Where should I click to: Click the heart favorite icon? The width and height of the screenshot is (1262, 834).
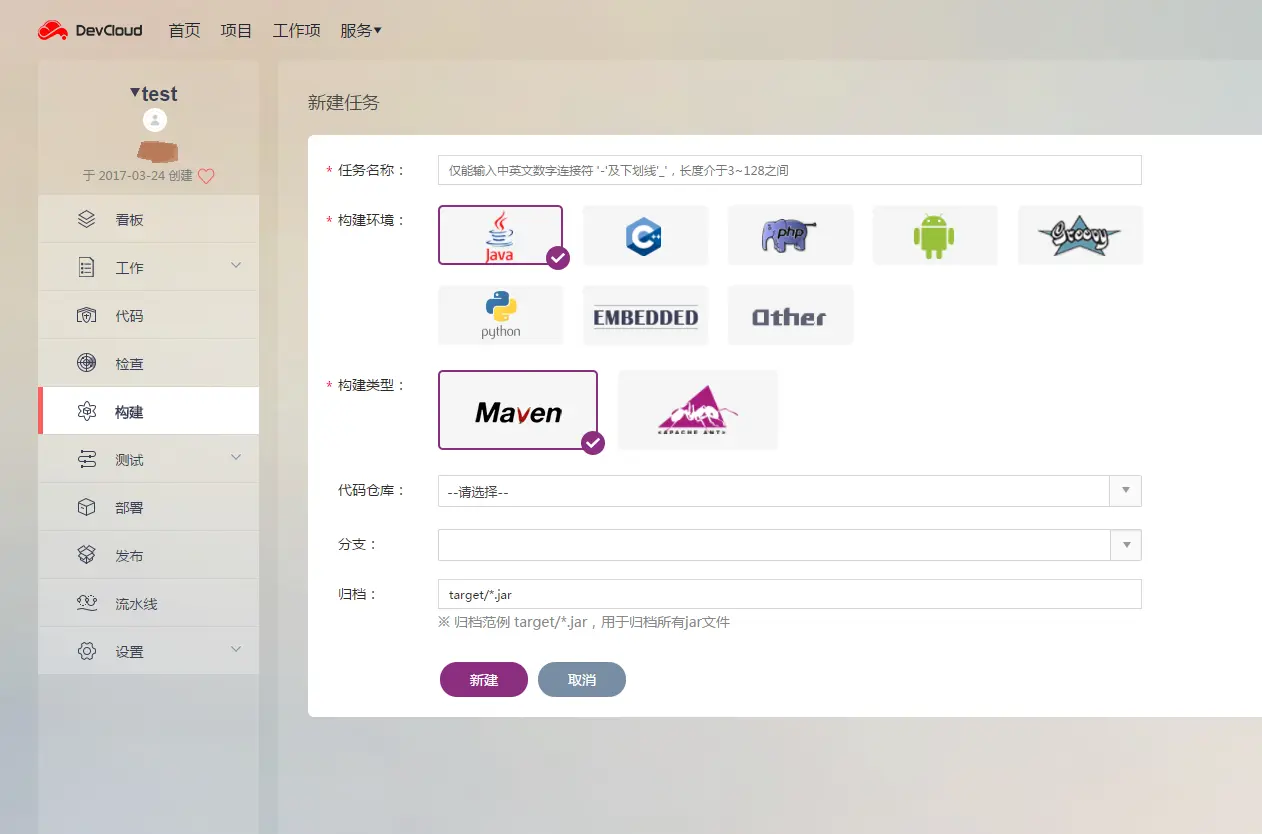[206, 176]
